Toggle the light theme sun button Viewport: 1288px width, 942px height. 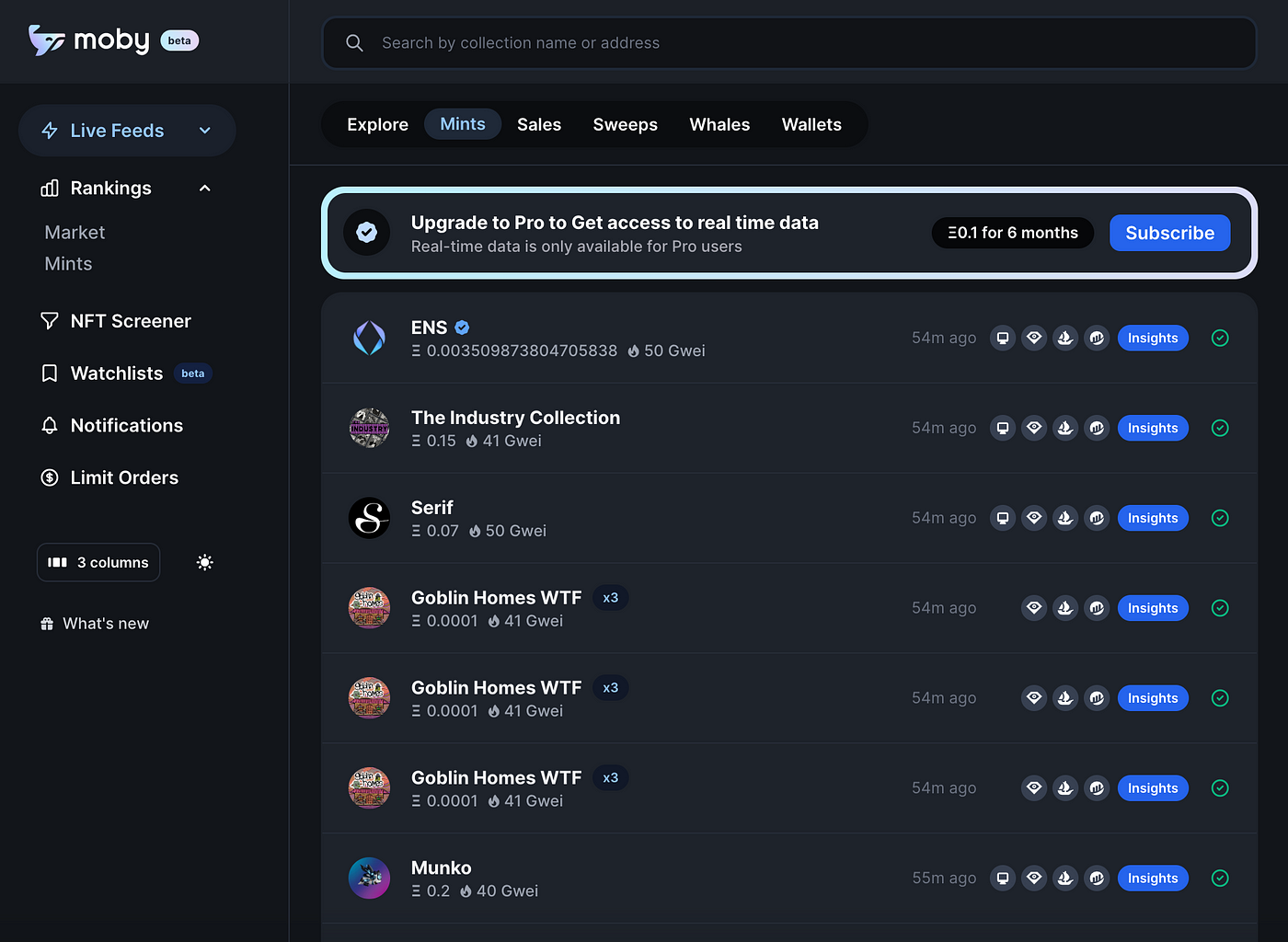click(205, 562)
